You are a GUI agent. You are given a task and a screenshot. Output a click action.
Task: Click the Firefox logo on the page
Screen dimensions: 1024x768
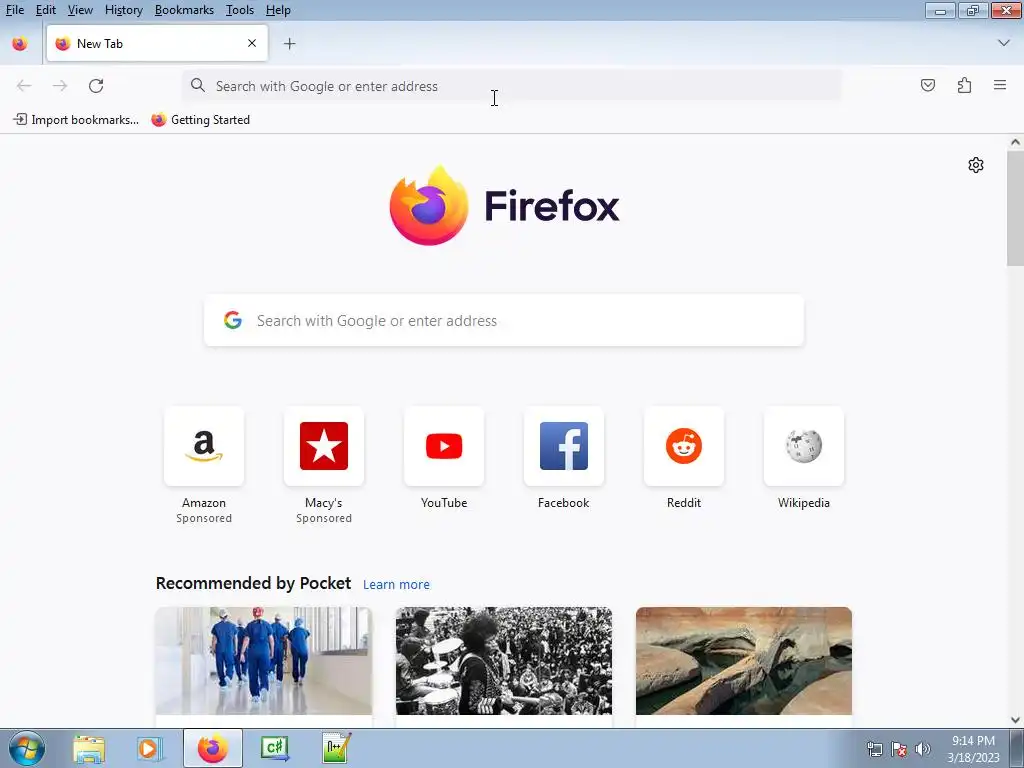point(504,206)
